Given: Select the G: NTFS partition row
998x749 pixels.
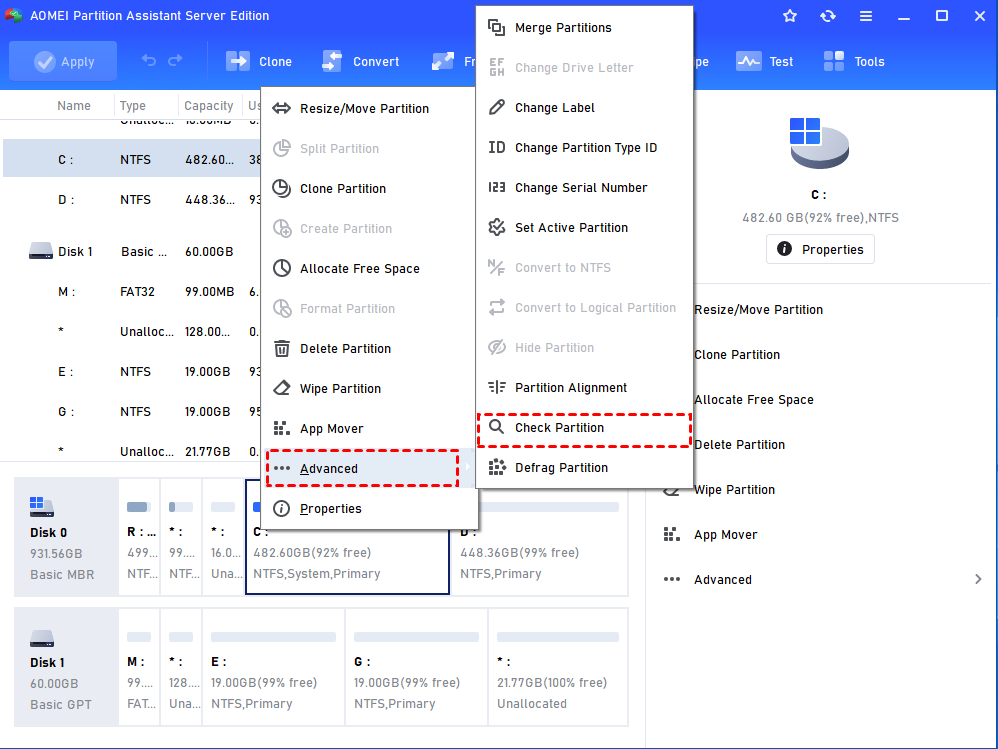Looking at the screenshot, I should (132, 412).
